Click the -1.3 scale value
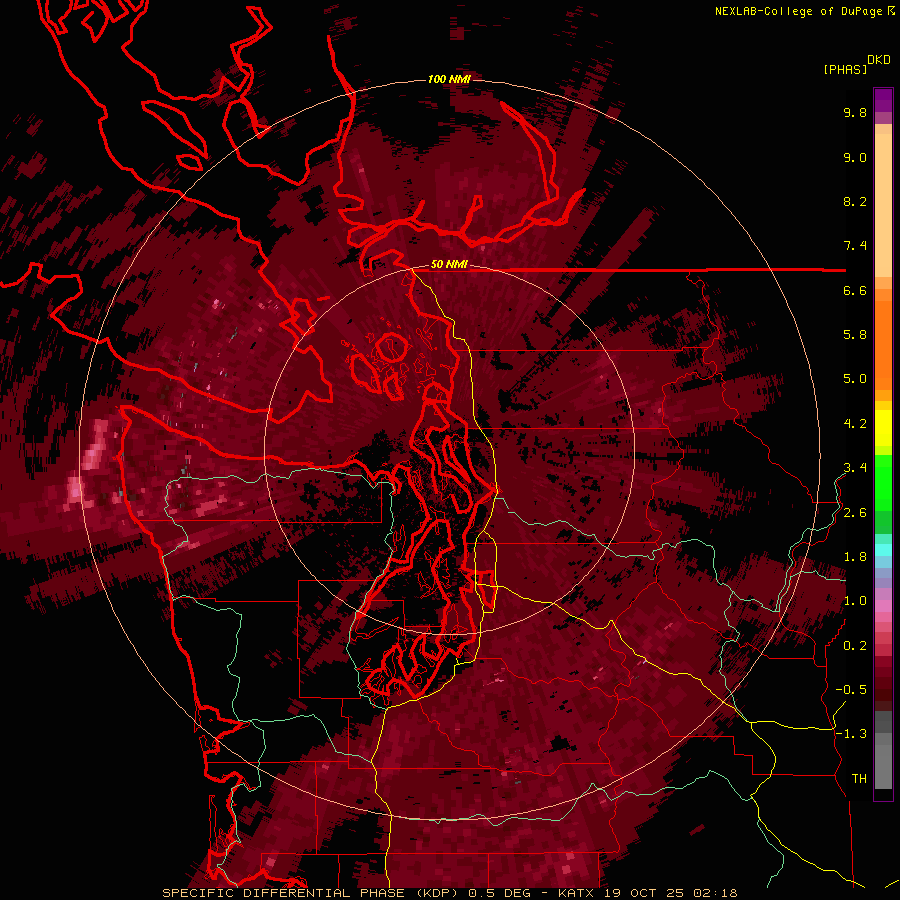The width and height of the screenshot is (900, 900). pos(851,734)
